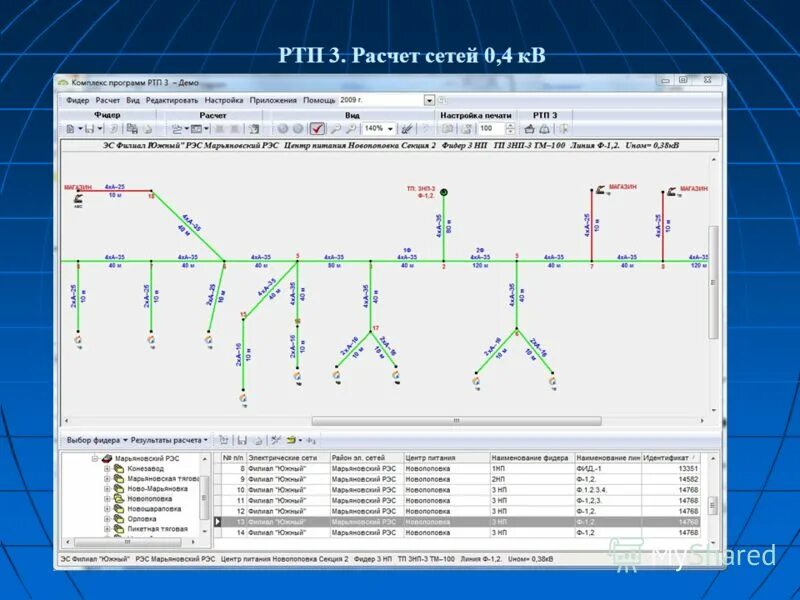
Task: Click the diagram vertical scrollbar thumb
Action: tap(713, 282)
